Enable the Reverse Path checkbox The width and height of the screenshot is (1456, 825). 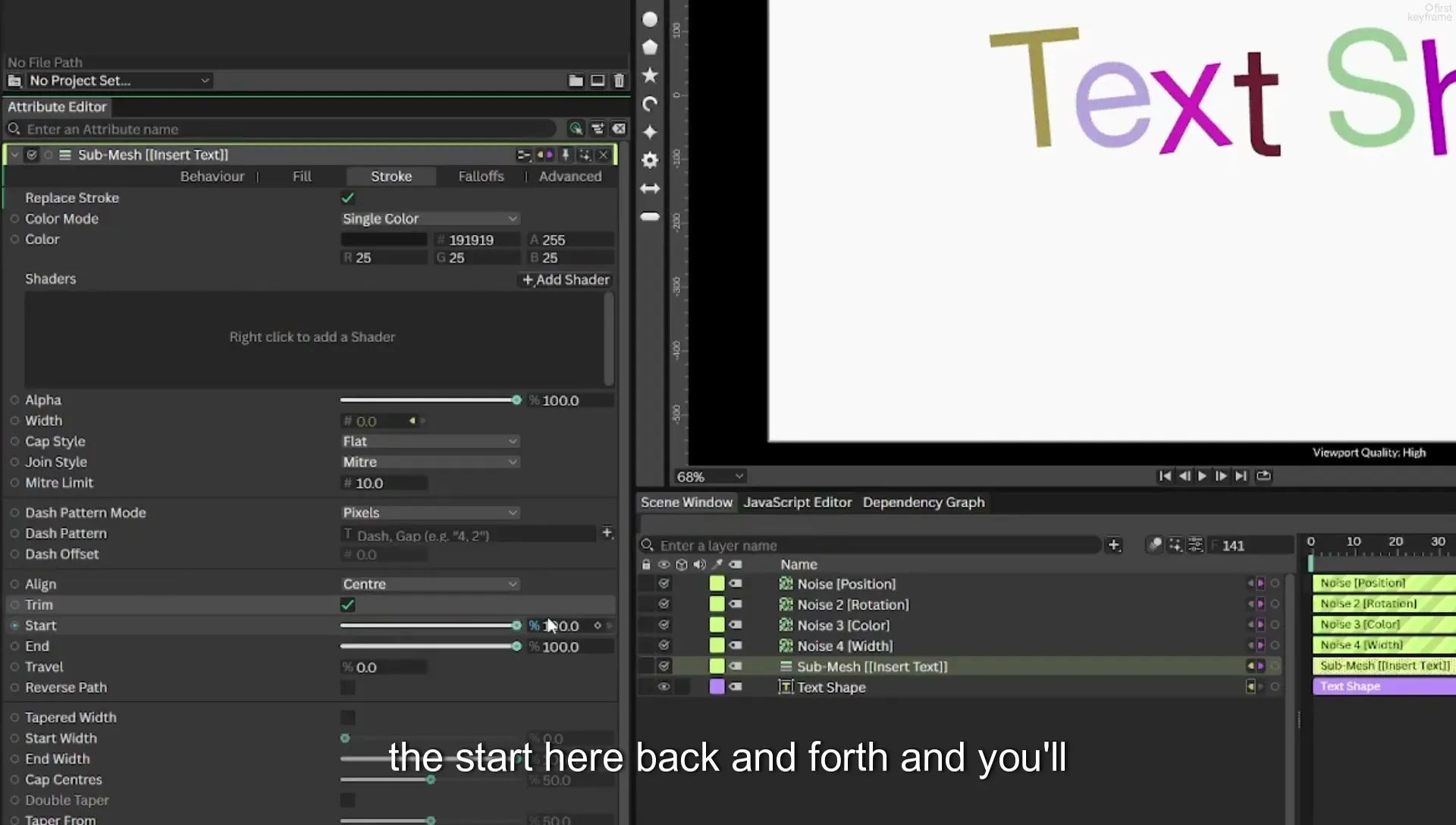click(348, 688)
